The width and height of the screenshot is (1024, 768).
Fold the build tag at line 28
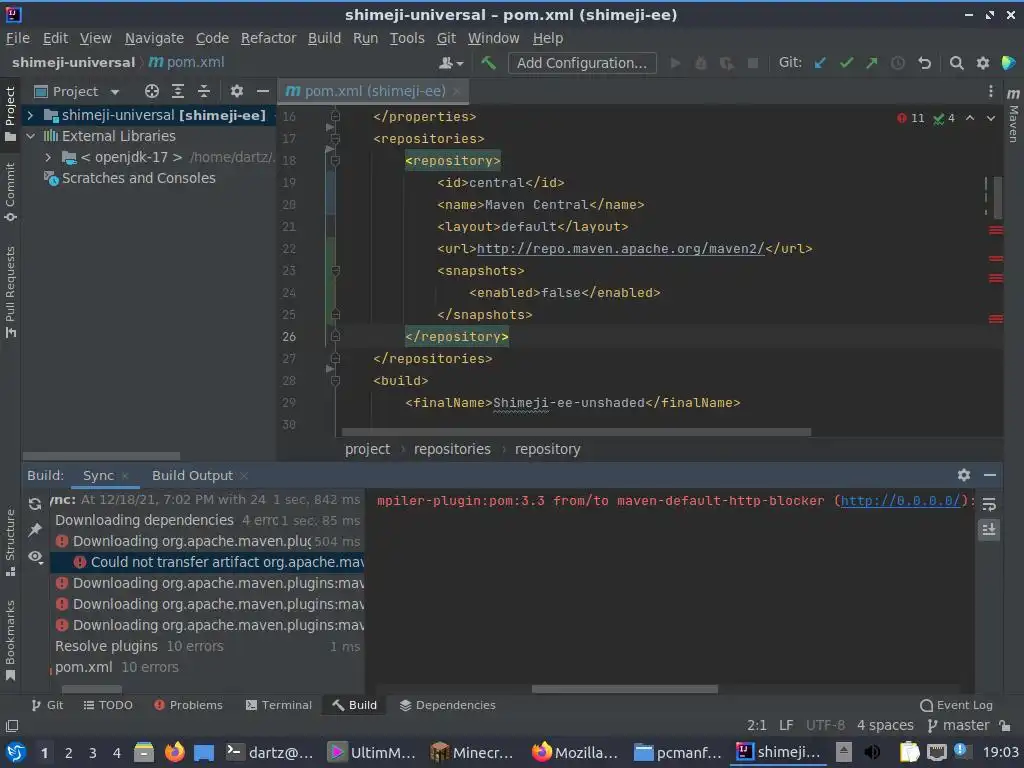coord(335,380)
